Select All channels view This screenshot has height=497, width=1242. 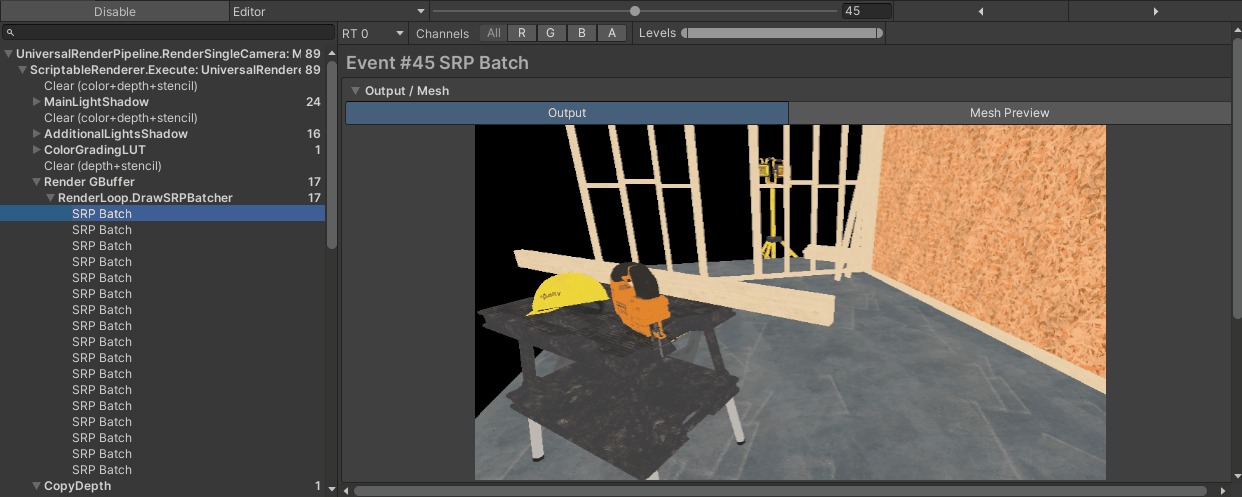[493, 33]
